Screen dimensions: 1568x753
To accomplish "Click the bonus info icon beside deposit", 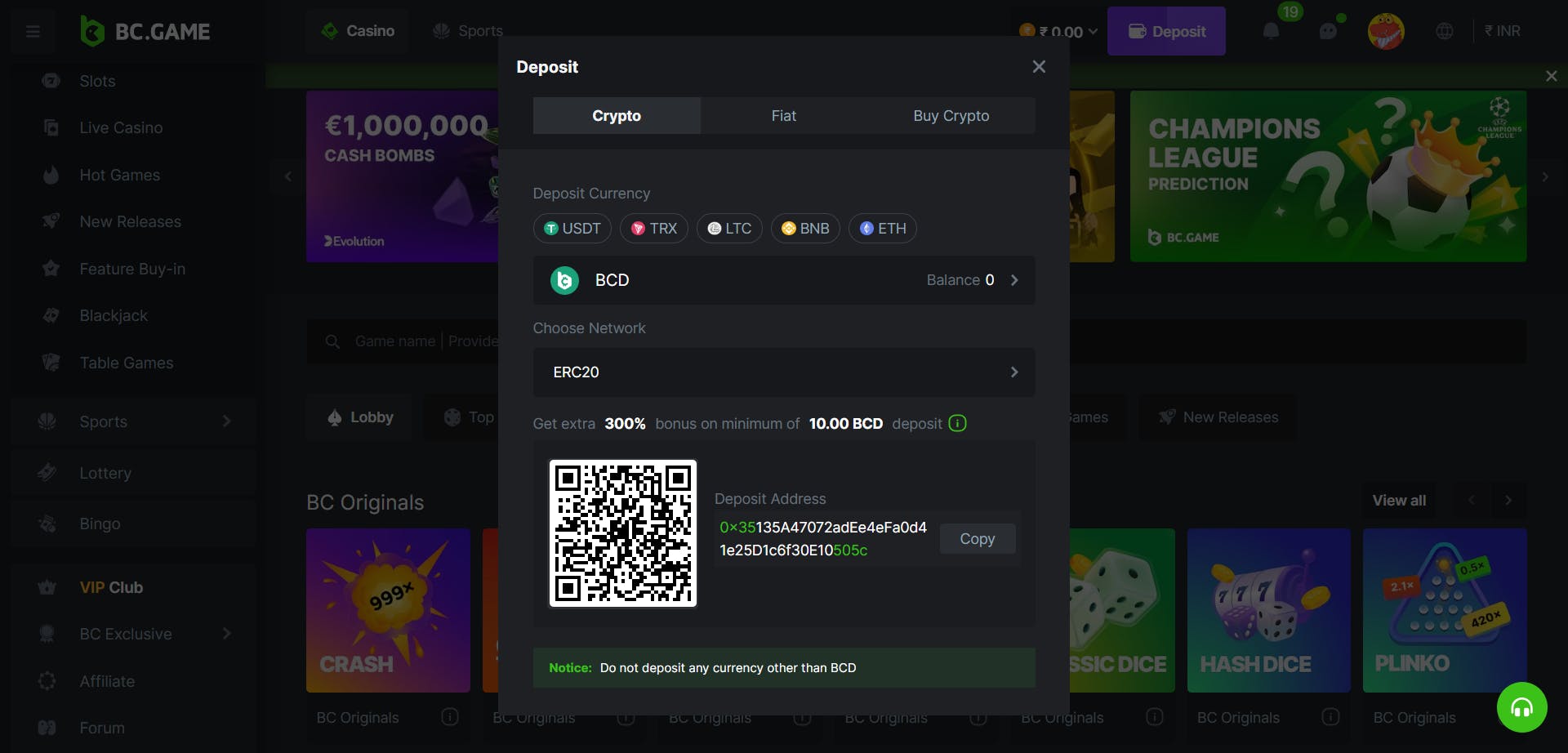I will pos(957,423).
